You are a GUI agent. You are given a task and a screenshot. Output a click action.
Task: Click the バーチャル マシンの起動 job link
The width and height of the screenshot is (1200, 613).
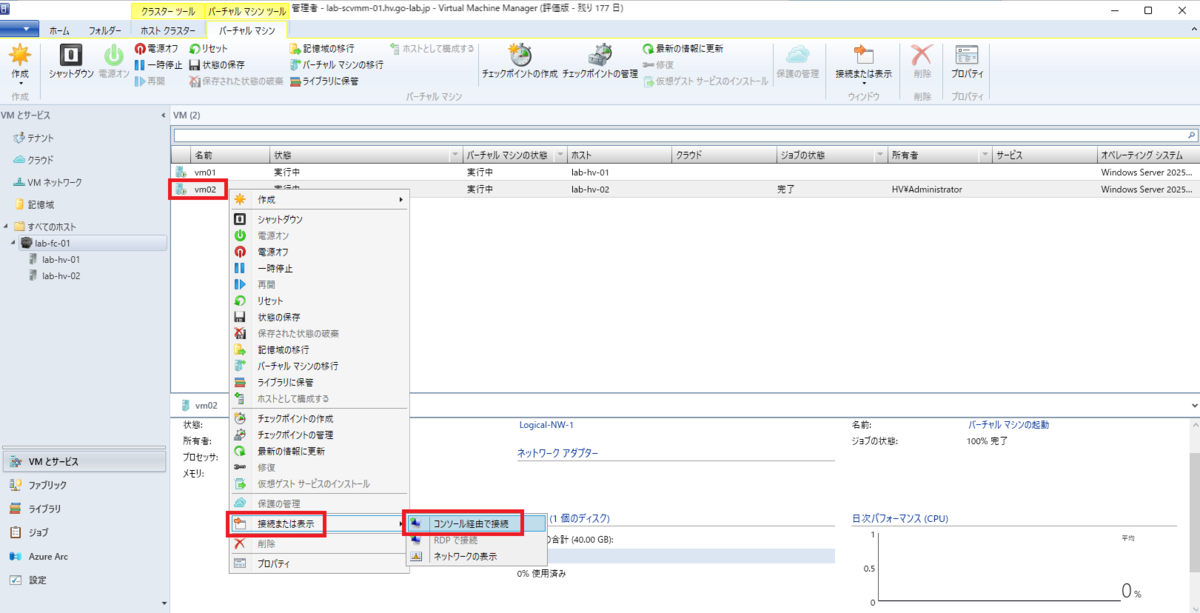coord(1008,425)
